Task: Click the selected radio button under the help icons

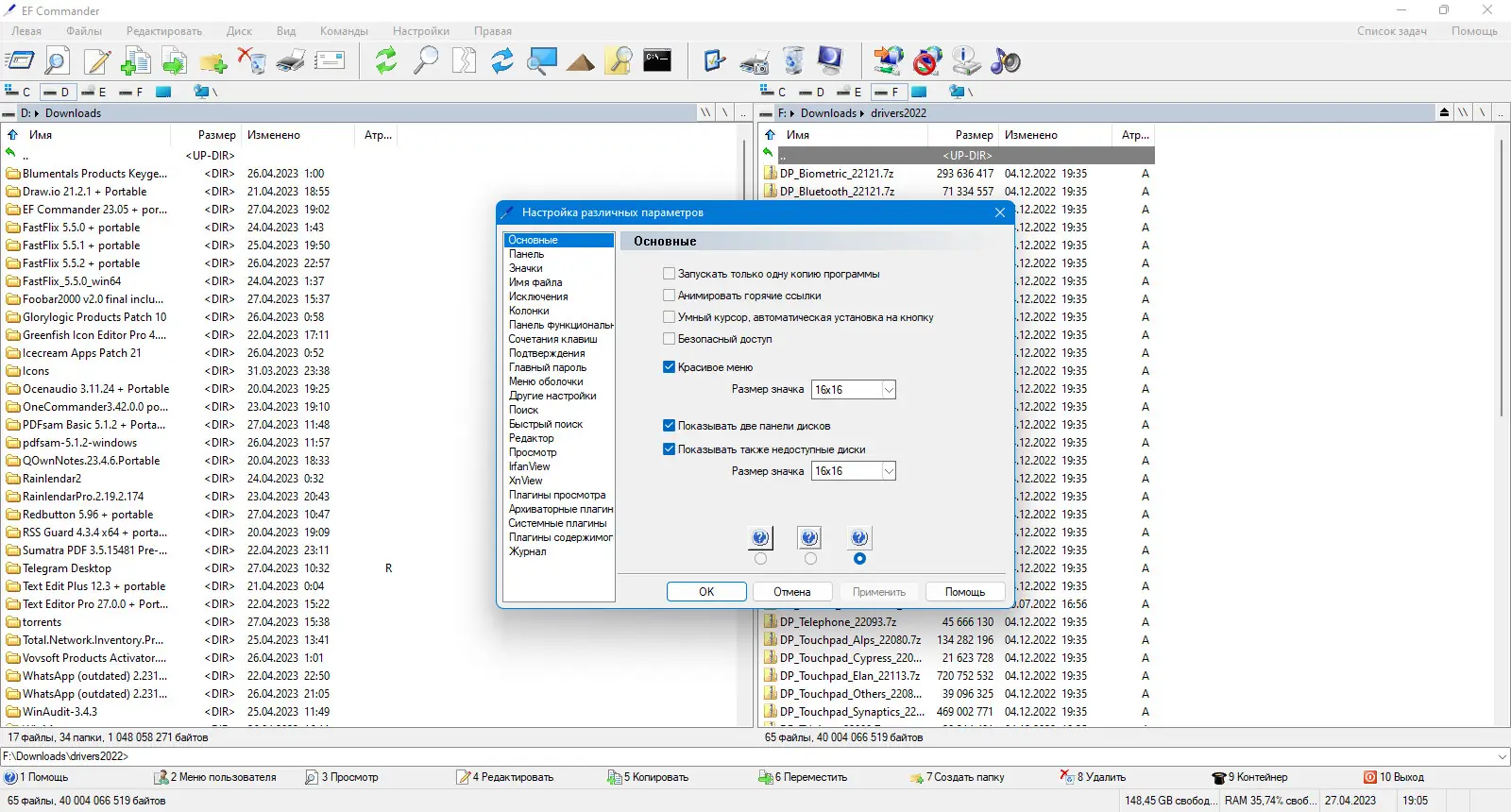Action: (859, 559)
